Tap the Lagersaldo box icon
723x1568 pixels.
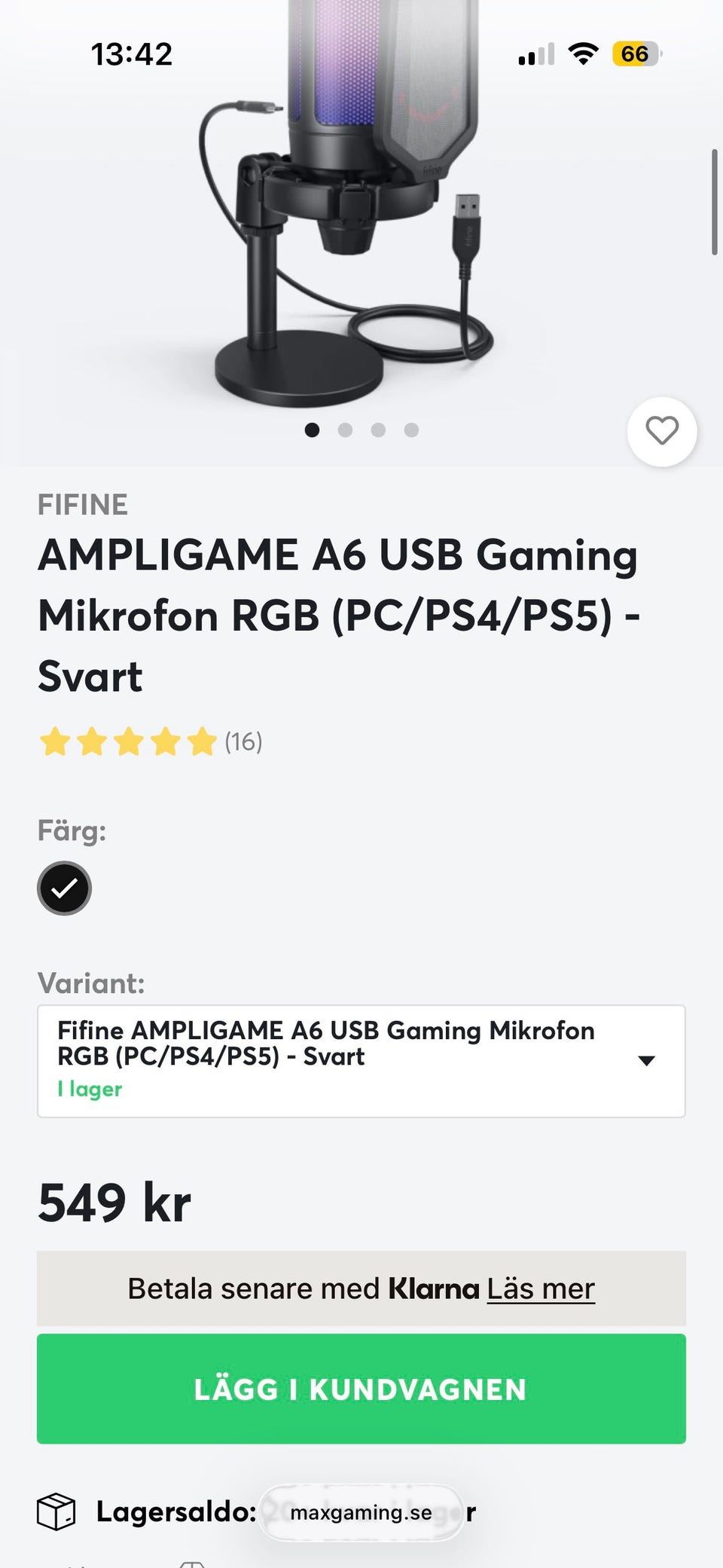pyautogui.click(x=56, y=1511)
